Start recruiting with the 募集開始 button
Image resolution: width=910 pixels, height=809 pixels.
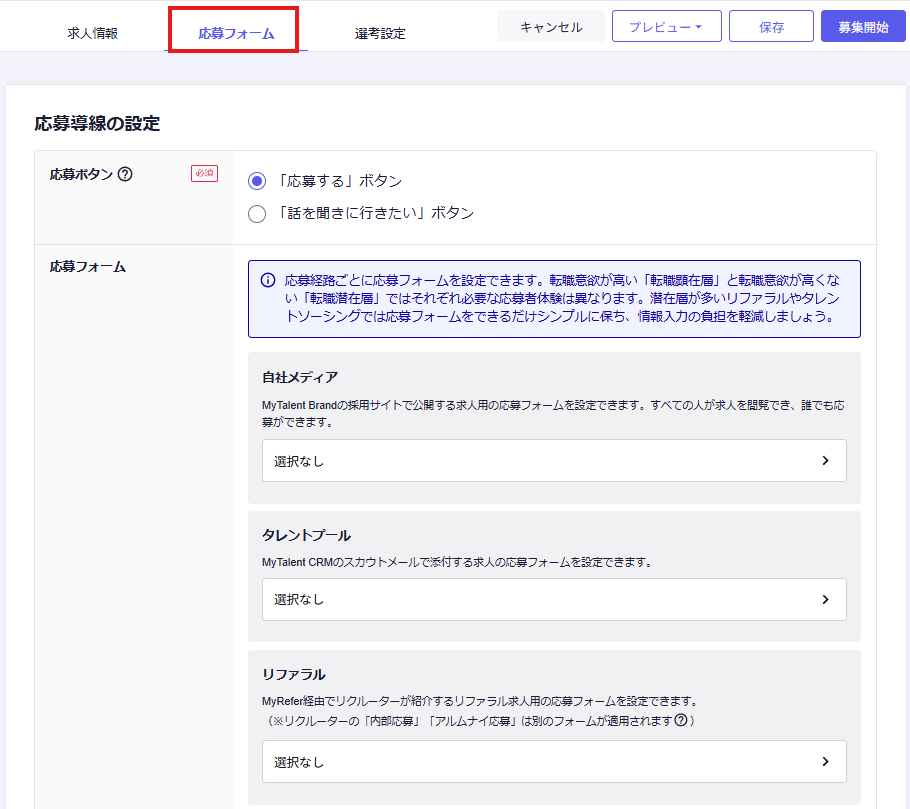click(863, 27)
